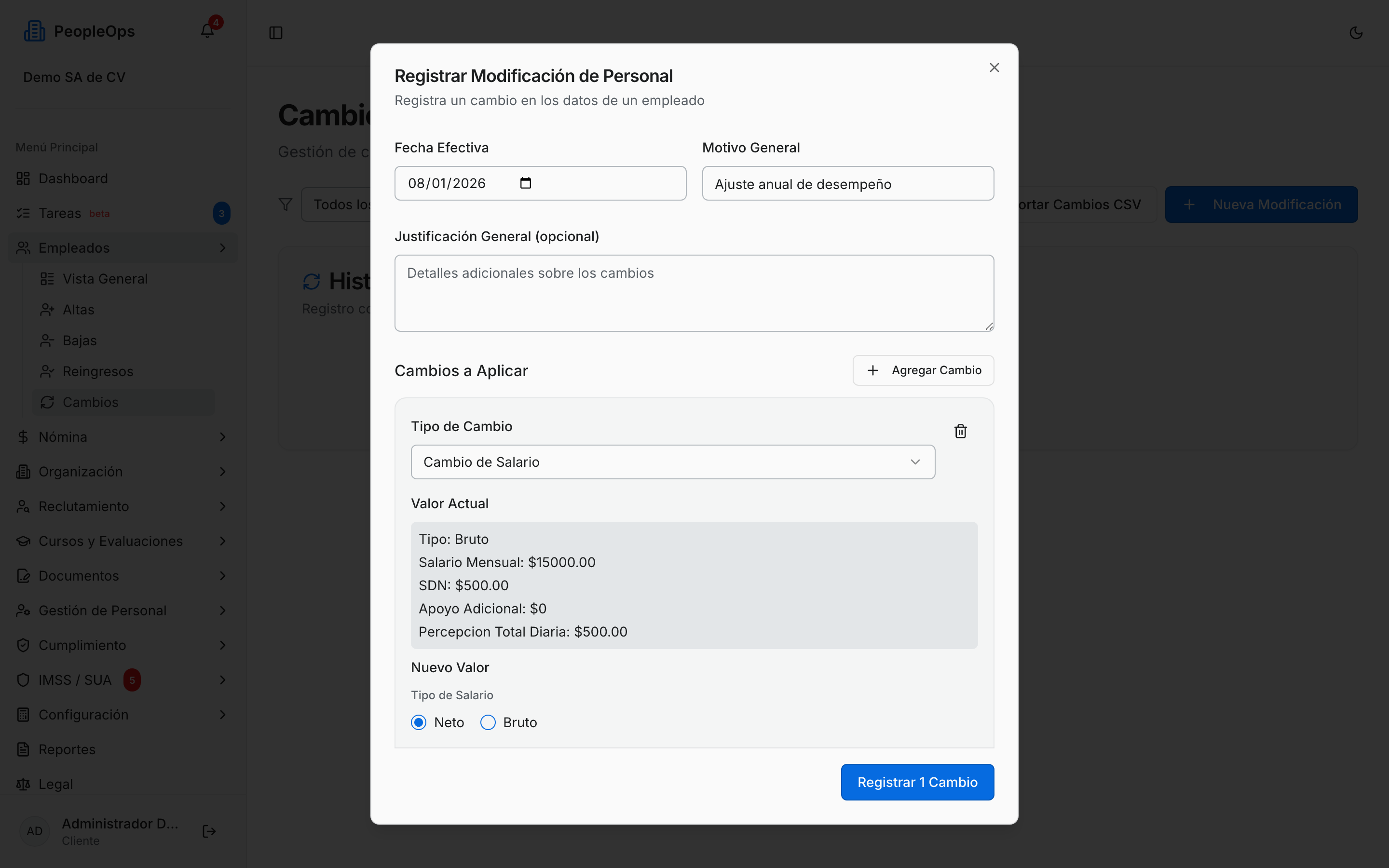Go to Reingresos in the sidebar
Viewport: 1389px width, 868px height.
123,371
